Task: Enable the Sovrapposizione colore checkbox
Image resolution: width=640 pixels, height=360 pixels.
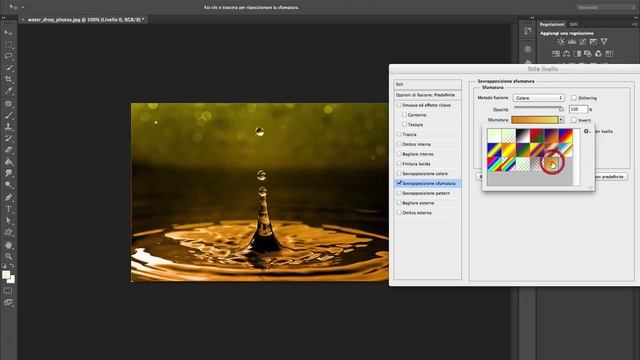Action: pyautogui.click(x=399, y=173)
